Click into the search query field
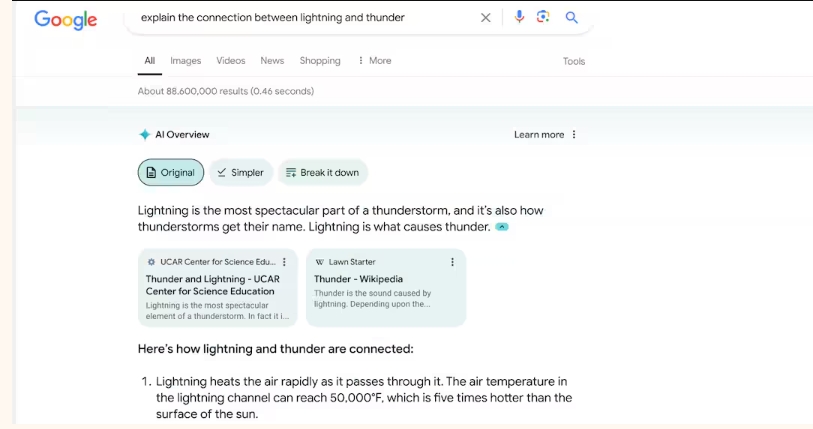Screen dimensions: 813x429 click(300, 17)
